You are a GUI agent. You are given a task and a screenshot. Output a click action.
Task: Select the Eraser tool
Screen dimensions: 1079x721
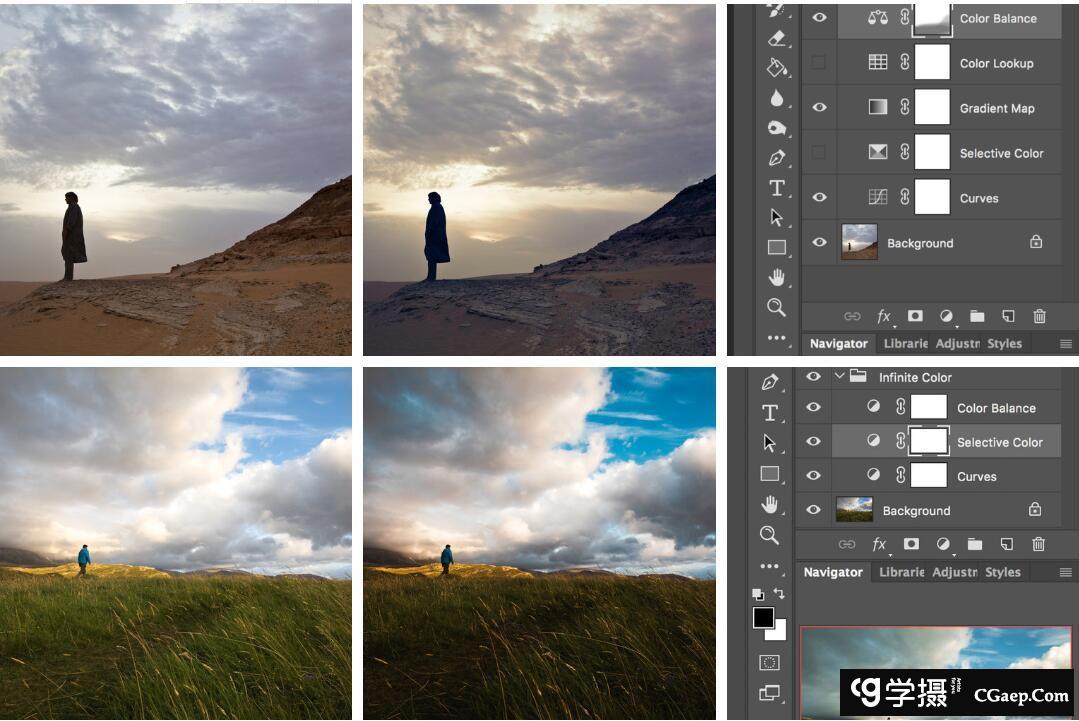[777, 38]
